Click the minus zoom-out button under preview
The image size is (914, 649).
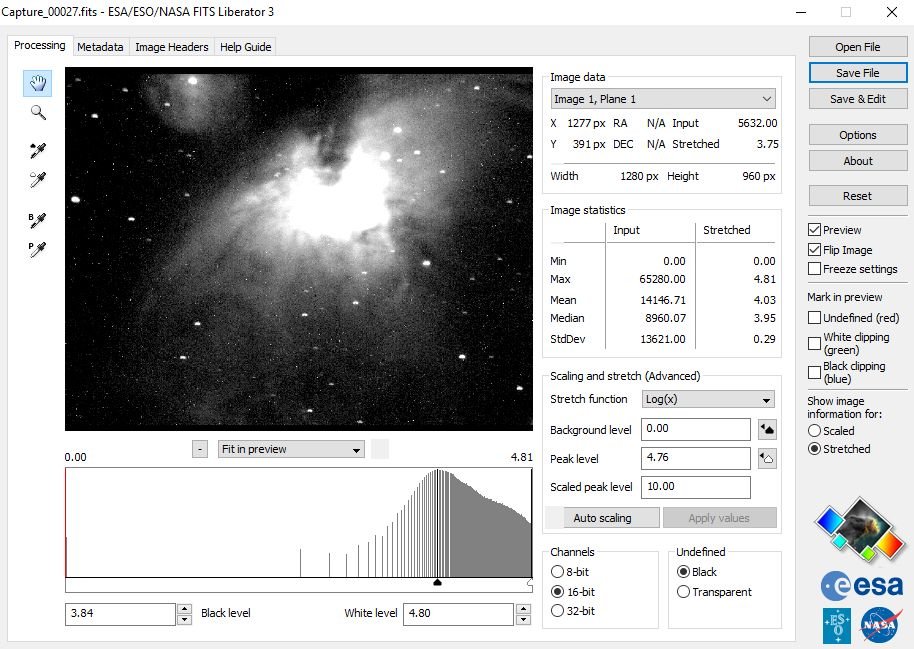(x=200, y=449)
